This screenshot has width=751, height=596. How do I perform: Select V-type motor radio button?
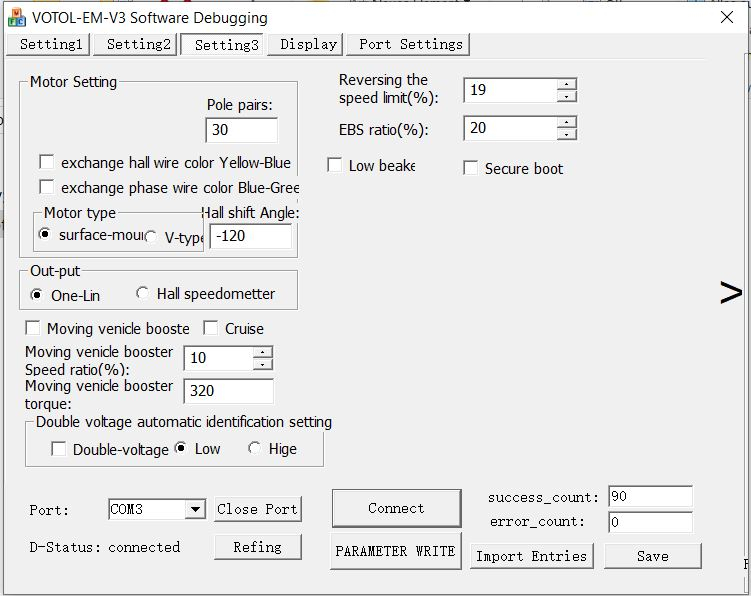click(151, 237)
